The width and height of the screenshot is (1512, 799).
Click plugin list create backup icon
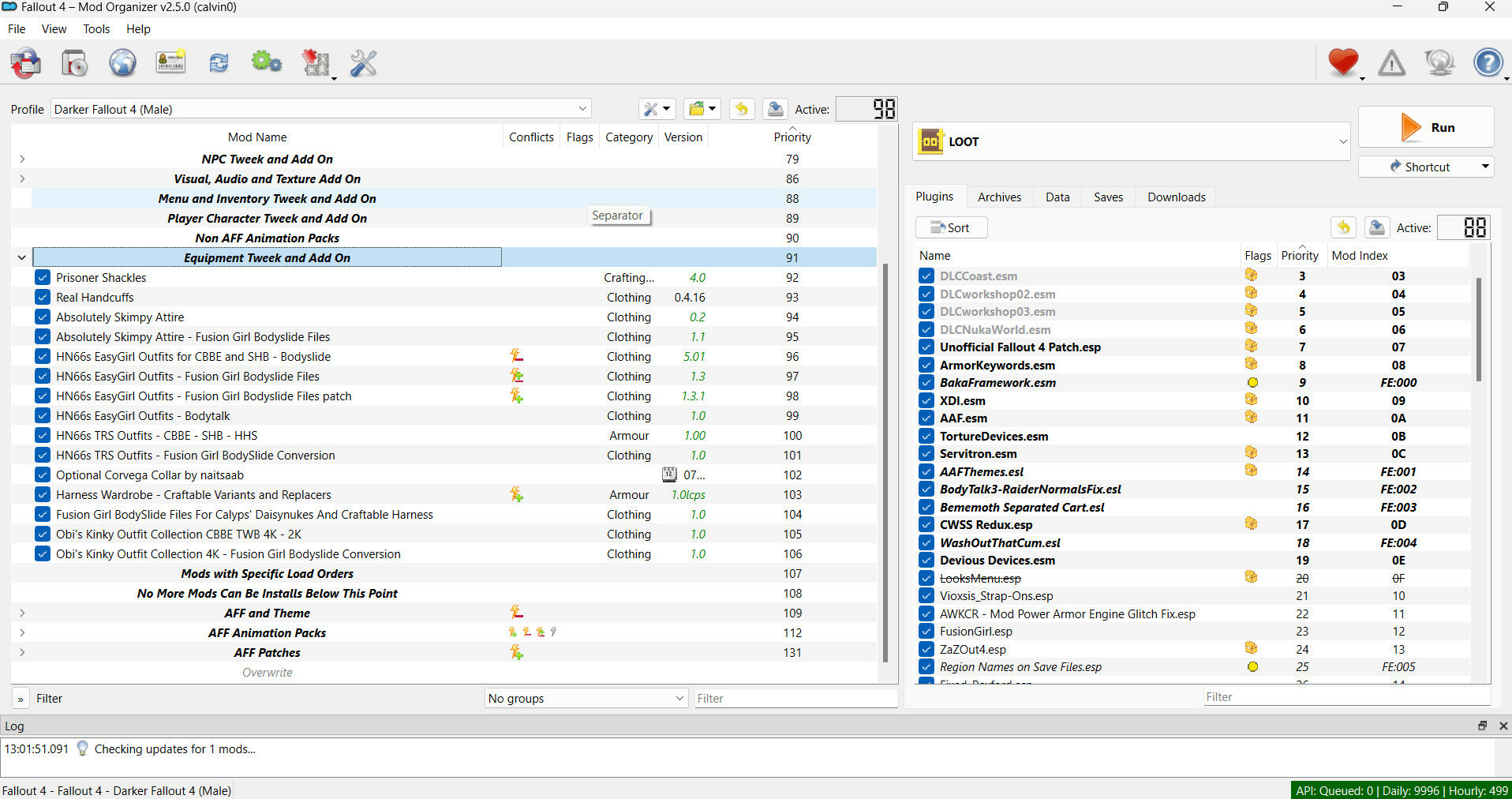tap(1377, 227)
